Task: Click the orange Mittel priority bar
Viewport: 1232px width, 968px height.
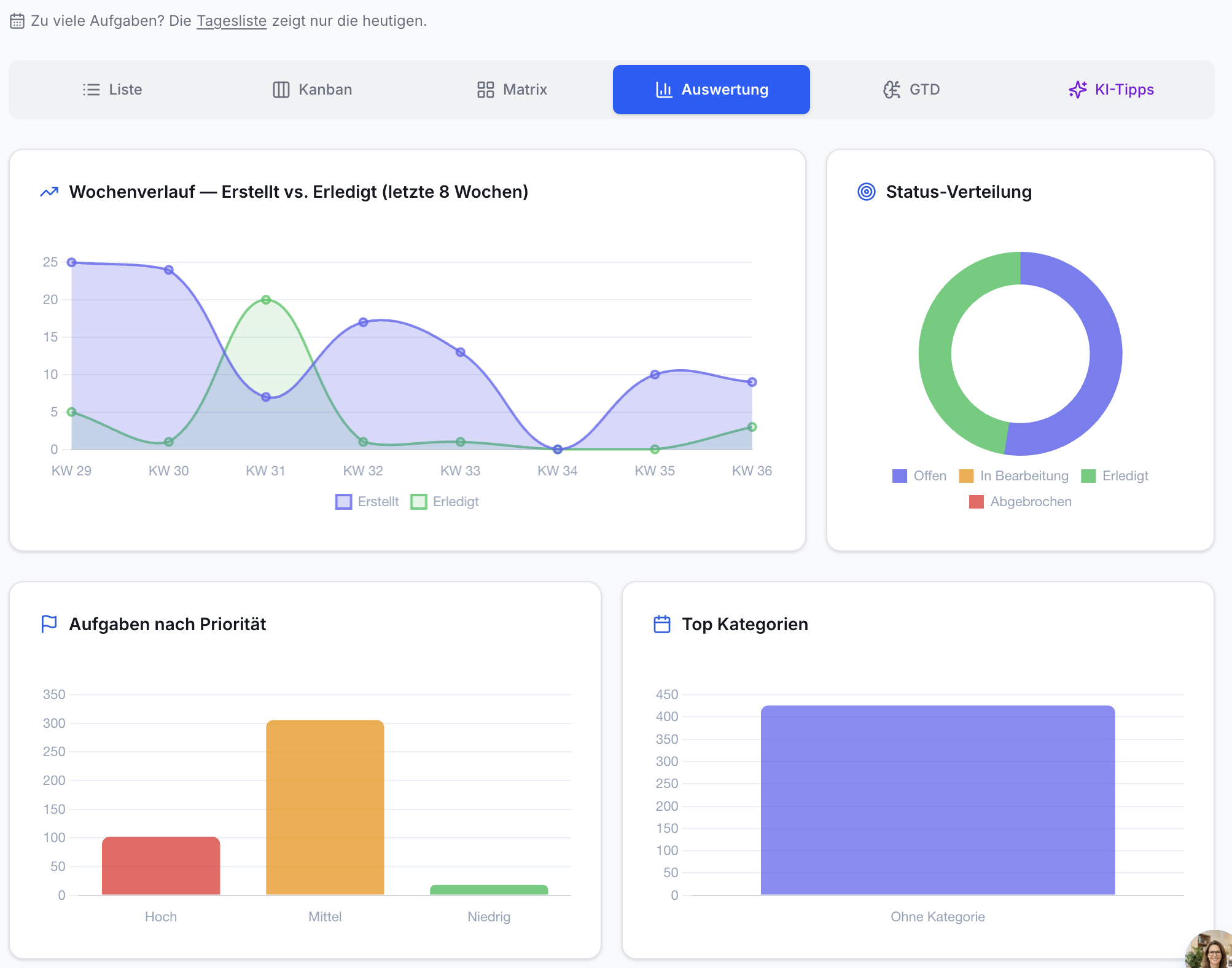Action: 325,808
